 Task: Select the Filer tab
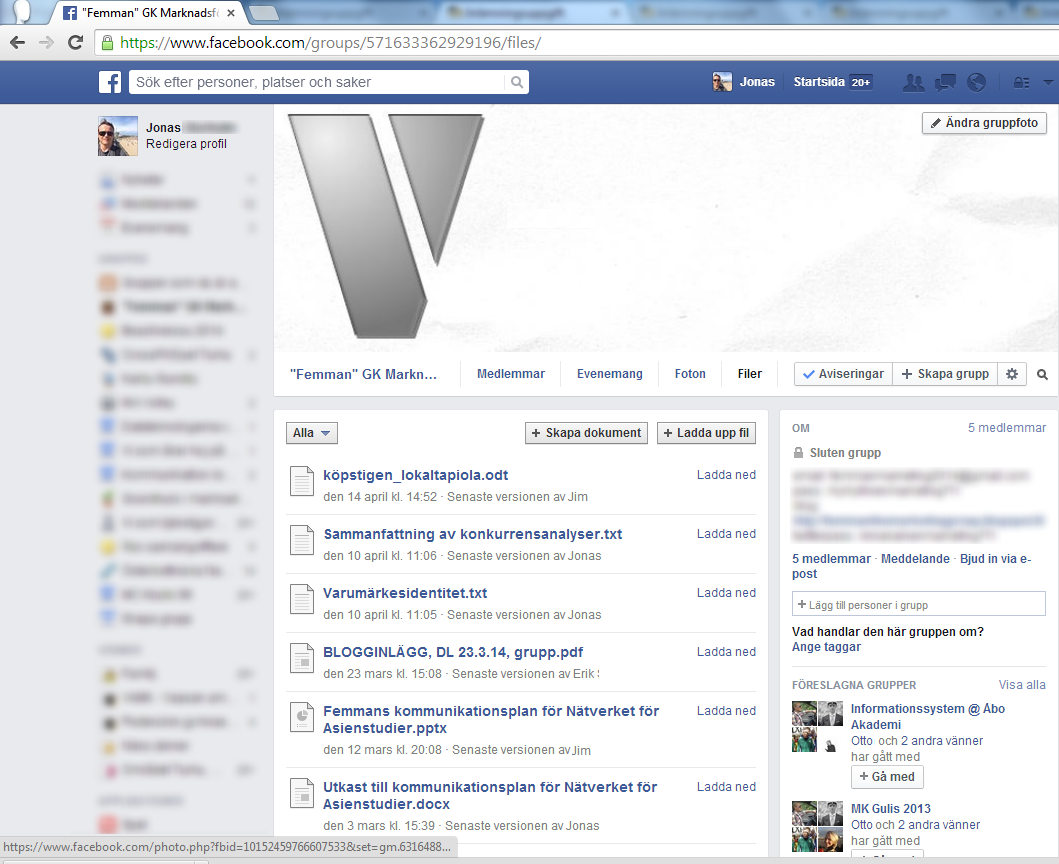pyautogui.click(x=750, y=374)
